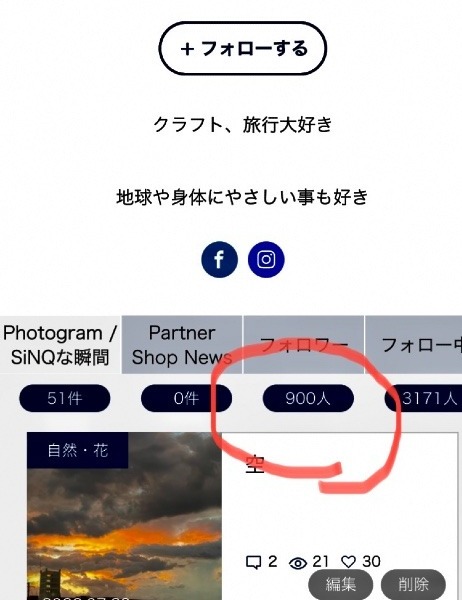This screenshot has height=600, width=462.
Task: Click the 900人 followers count badge
Action: click(308, 398)
